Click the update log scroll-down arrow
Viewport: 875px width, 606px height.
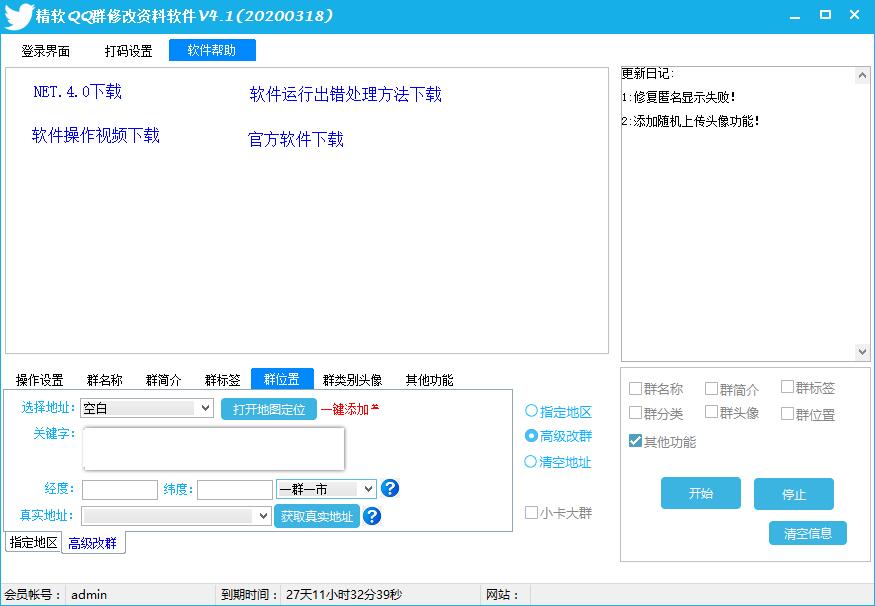click(862, 352)
